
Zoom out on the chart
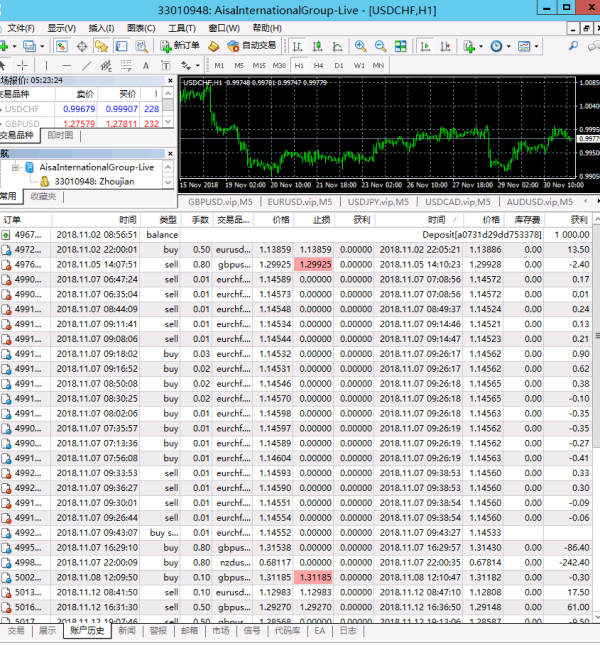380,46
